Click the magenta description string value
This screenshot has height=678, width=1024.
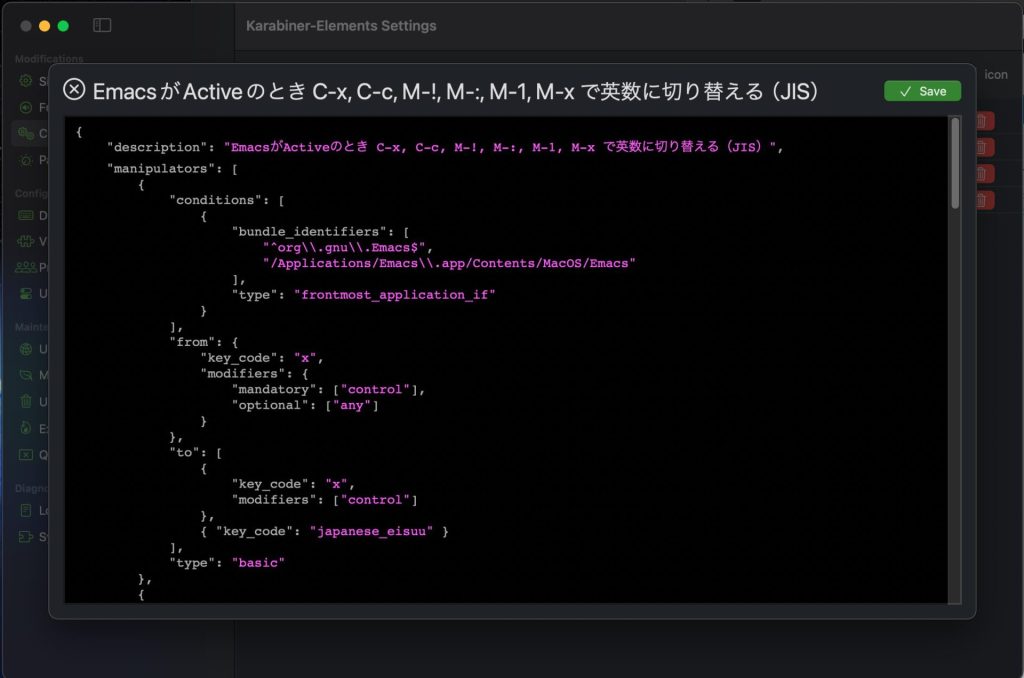[500, 147]
